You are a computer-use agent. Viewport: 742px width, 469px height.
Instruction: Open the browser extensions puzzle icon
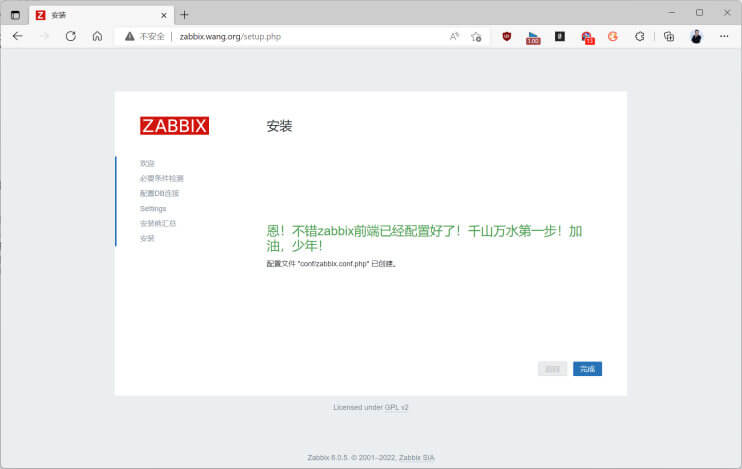[639, 36]
